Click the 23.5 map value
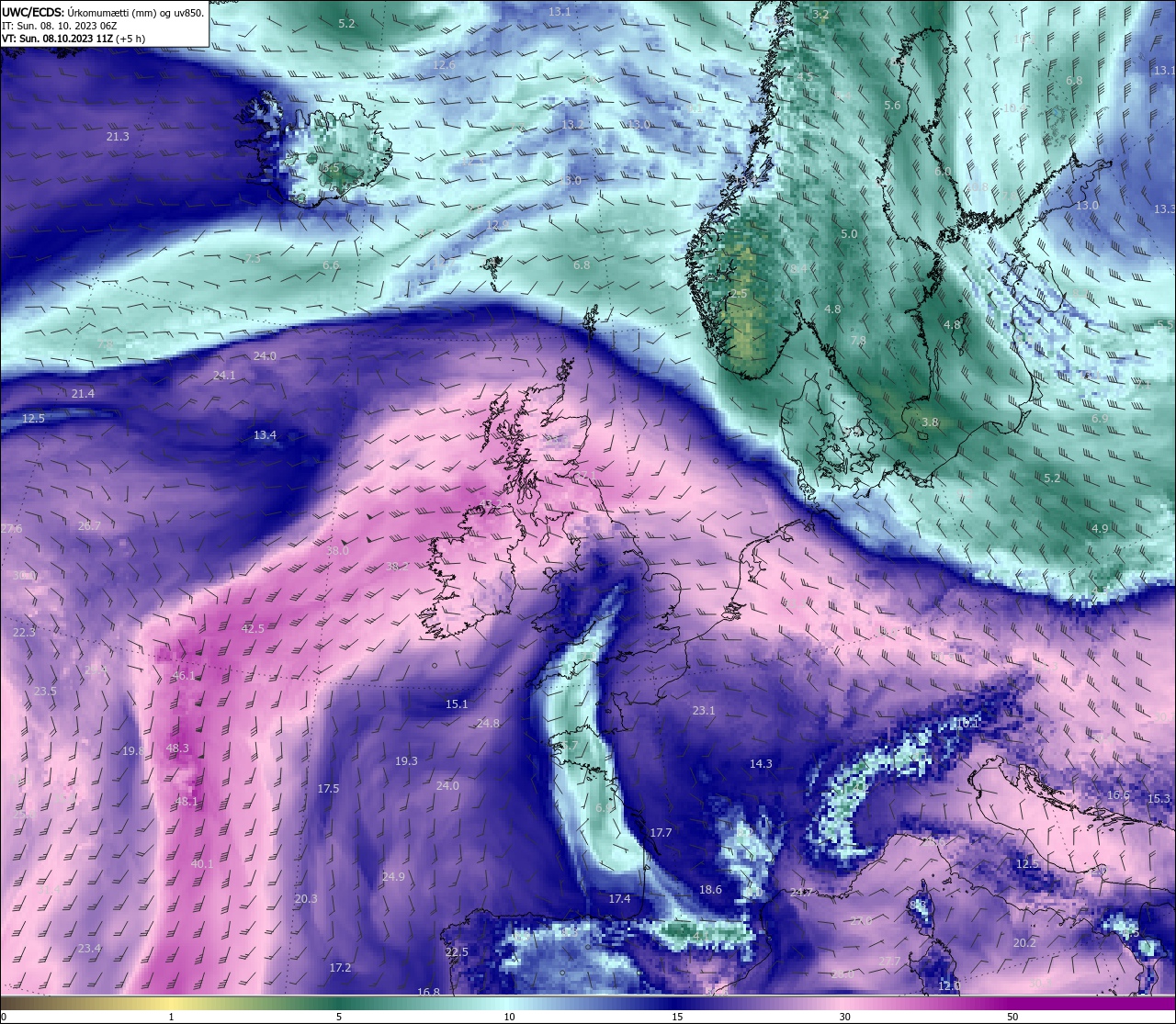The height and width of the screenshot is (1024, 1176). (45, 692)
